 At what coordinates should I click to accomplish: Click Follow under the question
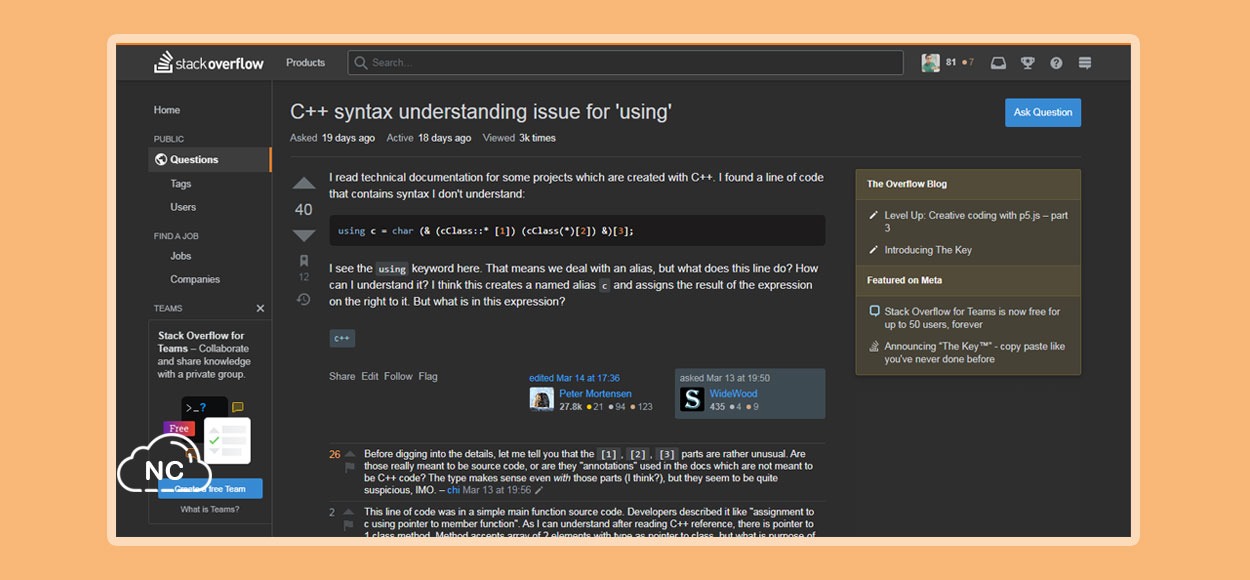tap(398, 377)
